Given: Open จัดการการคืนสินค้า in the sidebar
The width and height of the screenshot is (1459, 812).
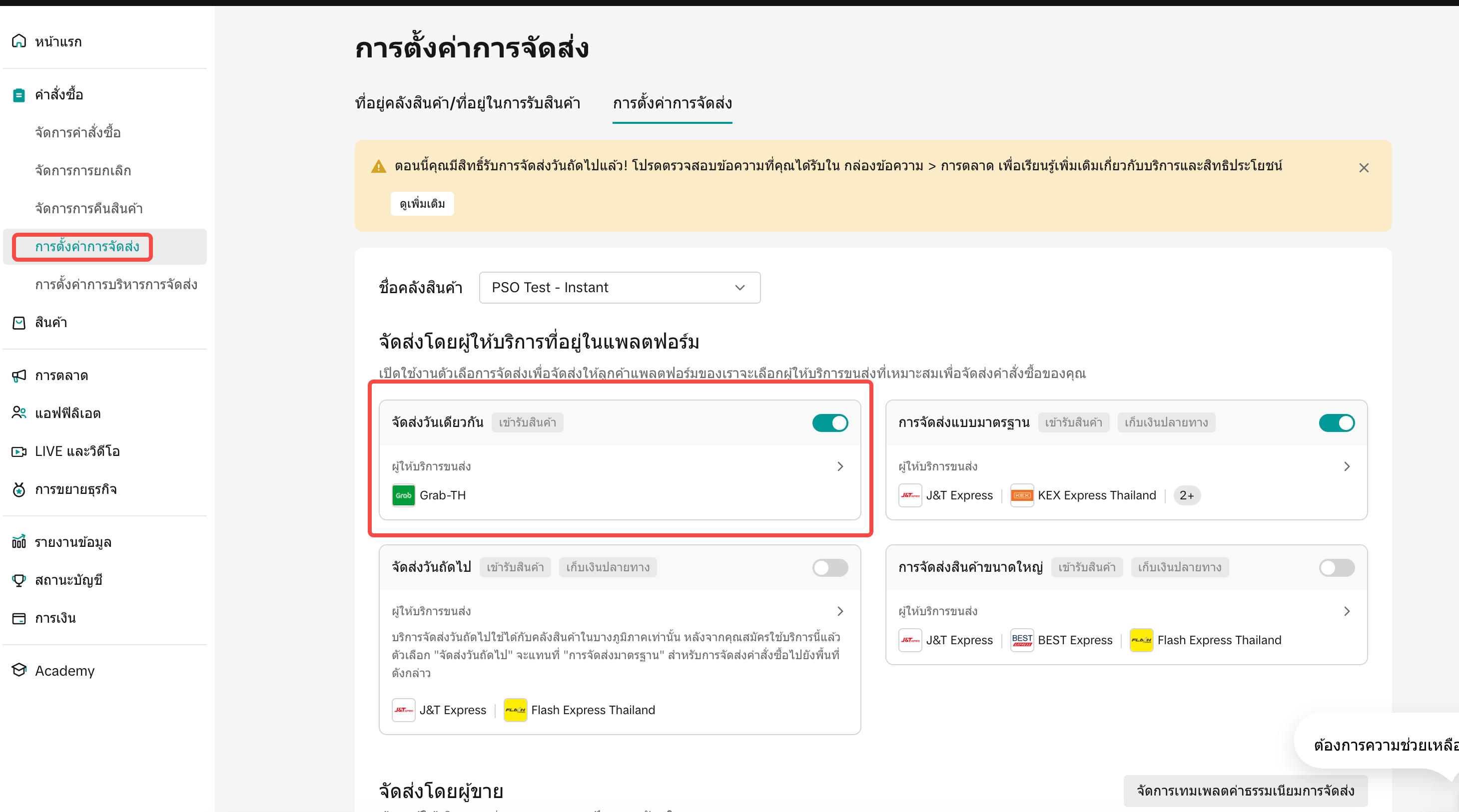Looking at the screenshot, I should click(89, 208).
